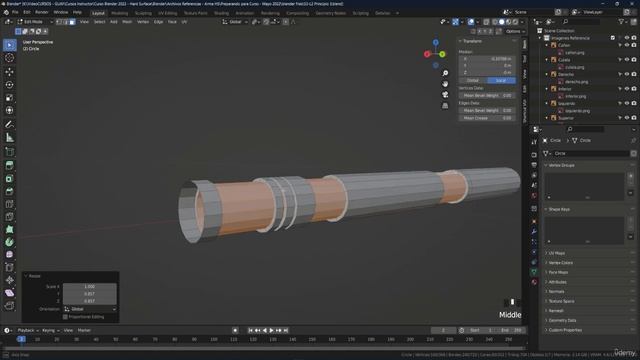
Task: Hide Culata collection with eye icon
Action: [627, 60]
